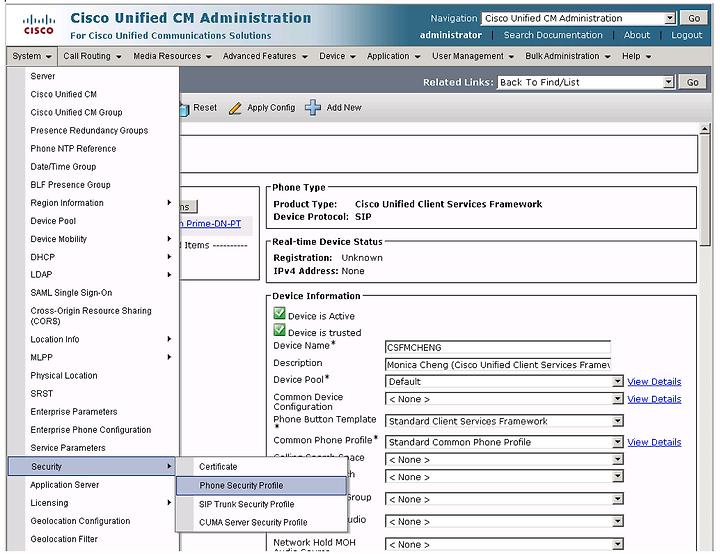Toggle the Device is trusted checkbox
The width and height of the screenshot is (720, 554).
(x=279, y=330)
